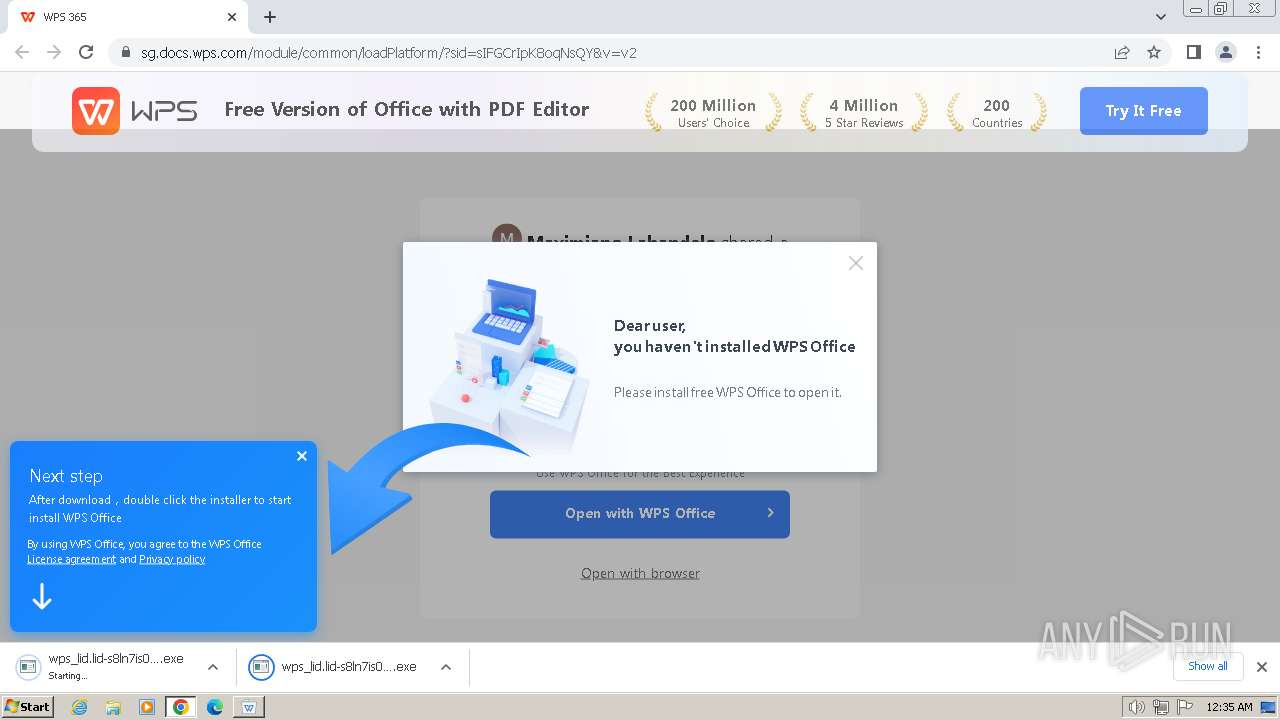1280x720 pixels.
Task: Open the Chrome three-dot menu
Action: 1258,52
